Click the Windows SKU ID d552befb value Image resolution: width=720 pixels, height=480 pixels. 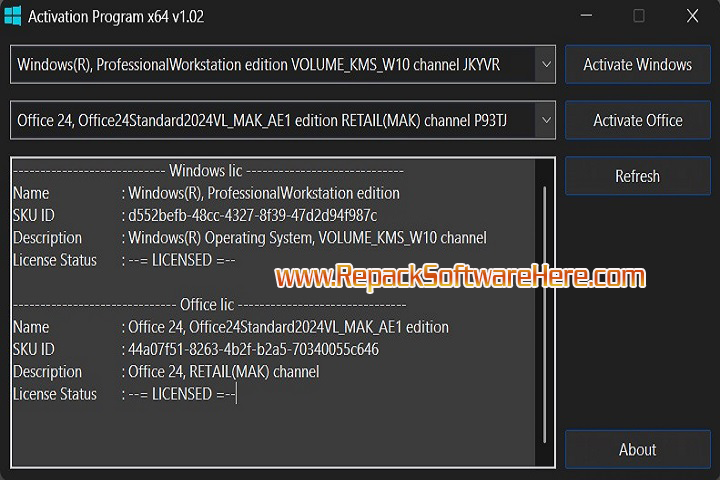[x=253, y=215]
